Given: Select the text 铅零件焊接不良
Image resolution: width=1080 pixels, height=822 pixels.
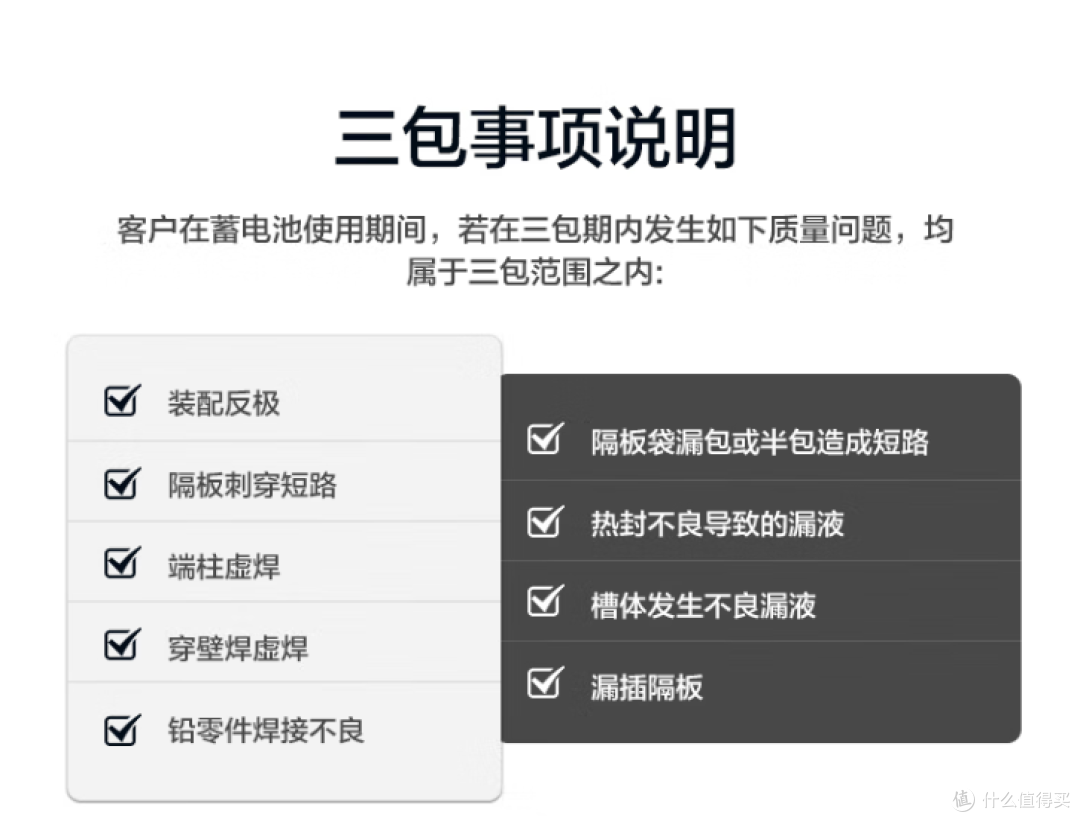Looking at the screenshot, I should [x=266, y=730].
